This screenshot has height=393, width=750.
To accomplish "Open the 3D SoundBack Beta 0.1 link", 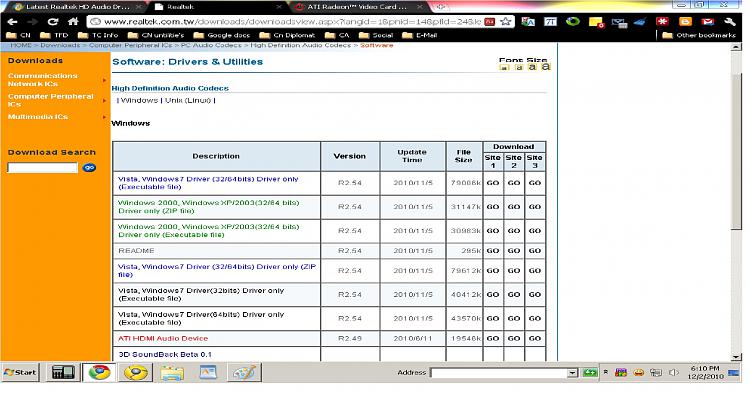I will 165,354.
